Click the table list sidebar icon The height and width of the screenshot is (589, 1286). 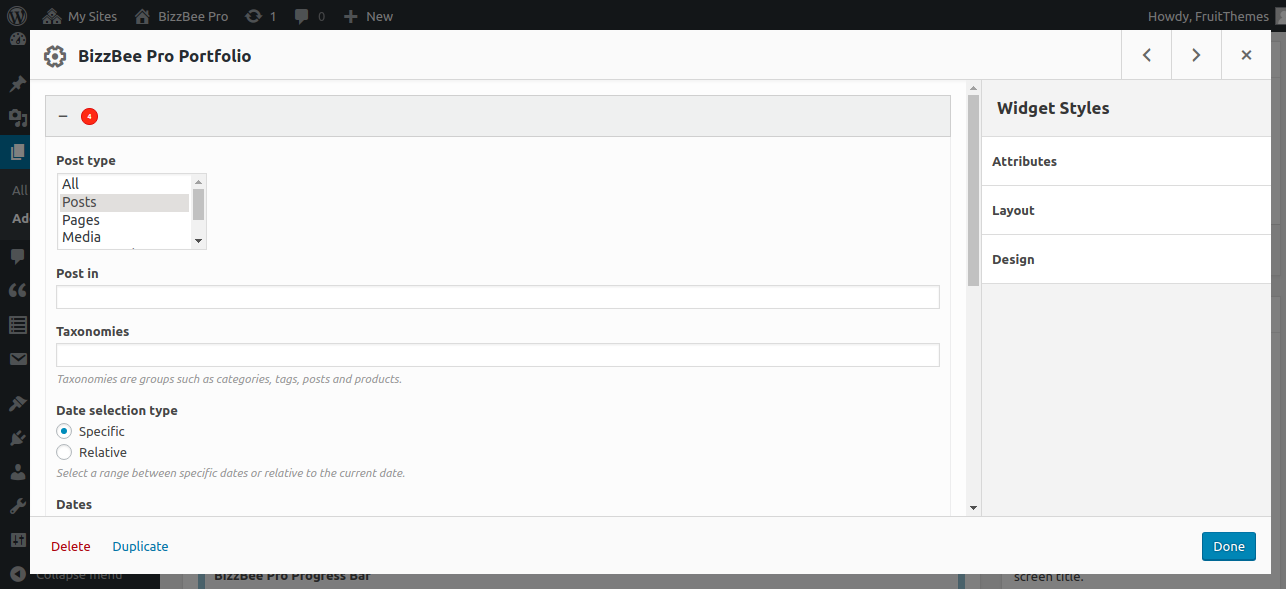[17, 324]
